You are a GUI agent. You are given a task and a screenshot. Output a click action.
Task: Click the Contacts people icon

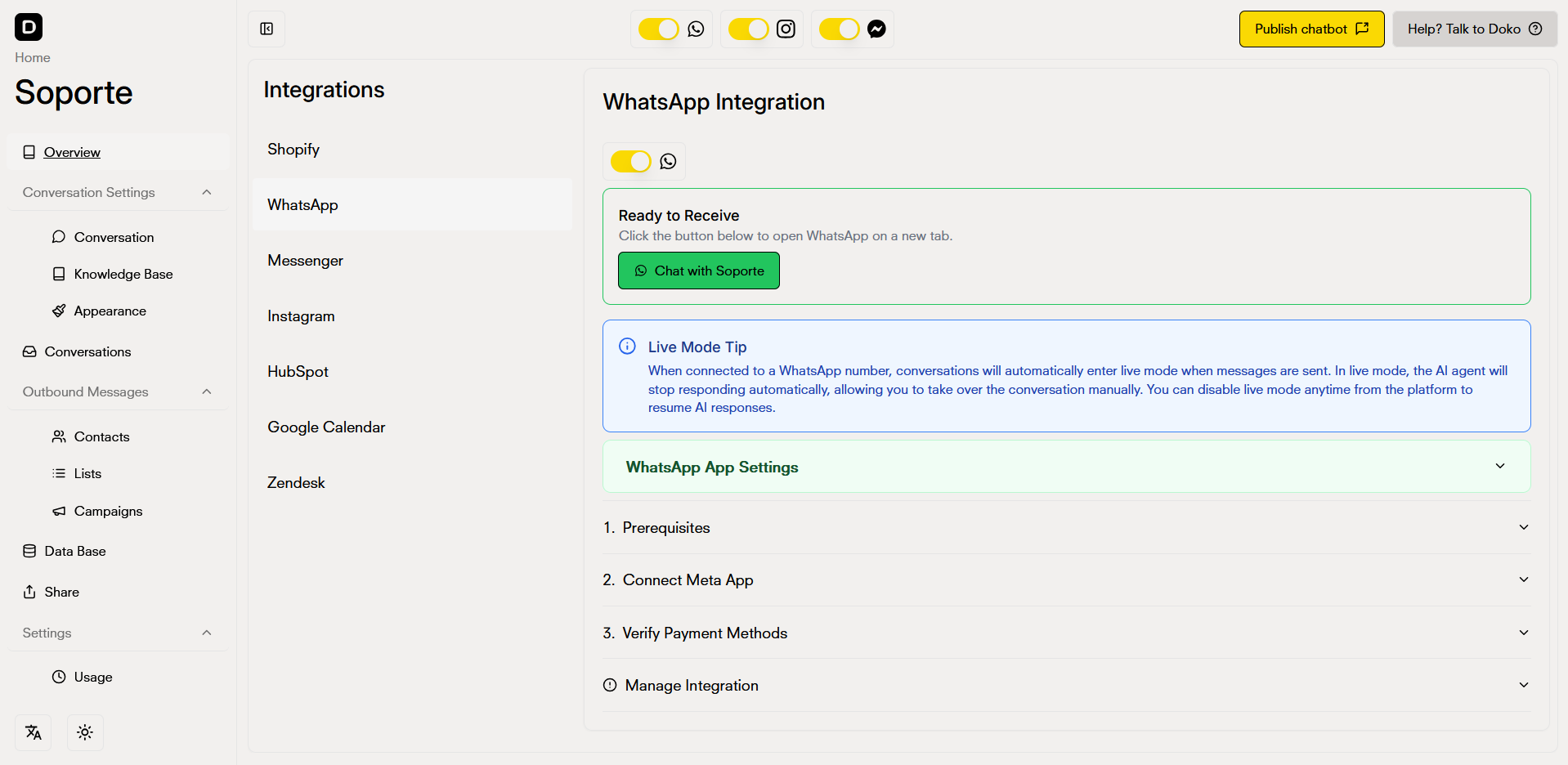59,436
